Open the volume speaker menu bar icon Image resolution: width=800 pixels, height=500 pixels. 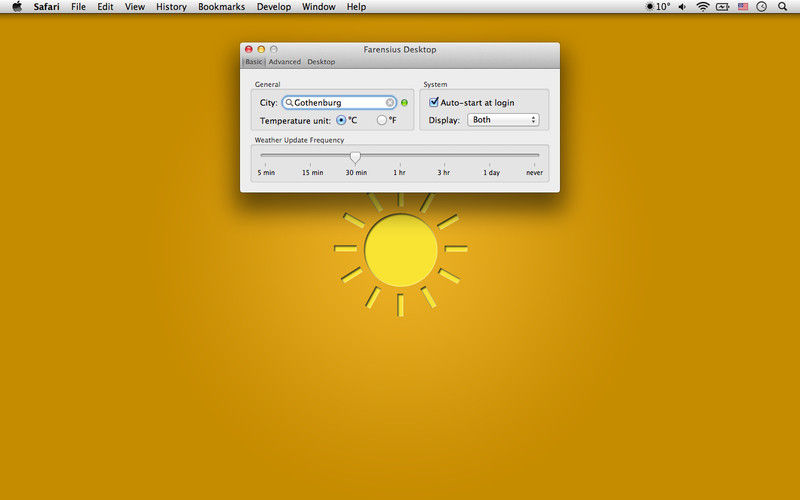click(682, 7)
